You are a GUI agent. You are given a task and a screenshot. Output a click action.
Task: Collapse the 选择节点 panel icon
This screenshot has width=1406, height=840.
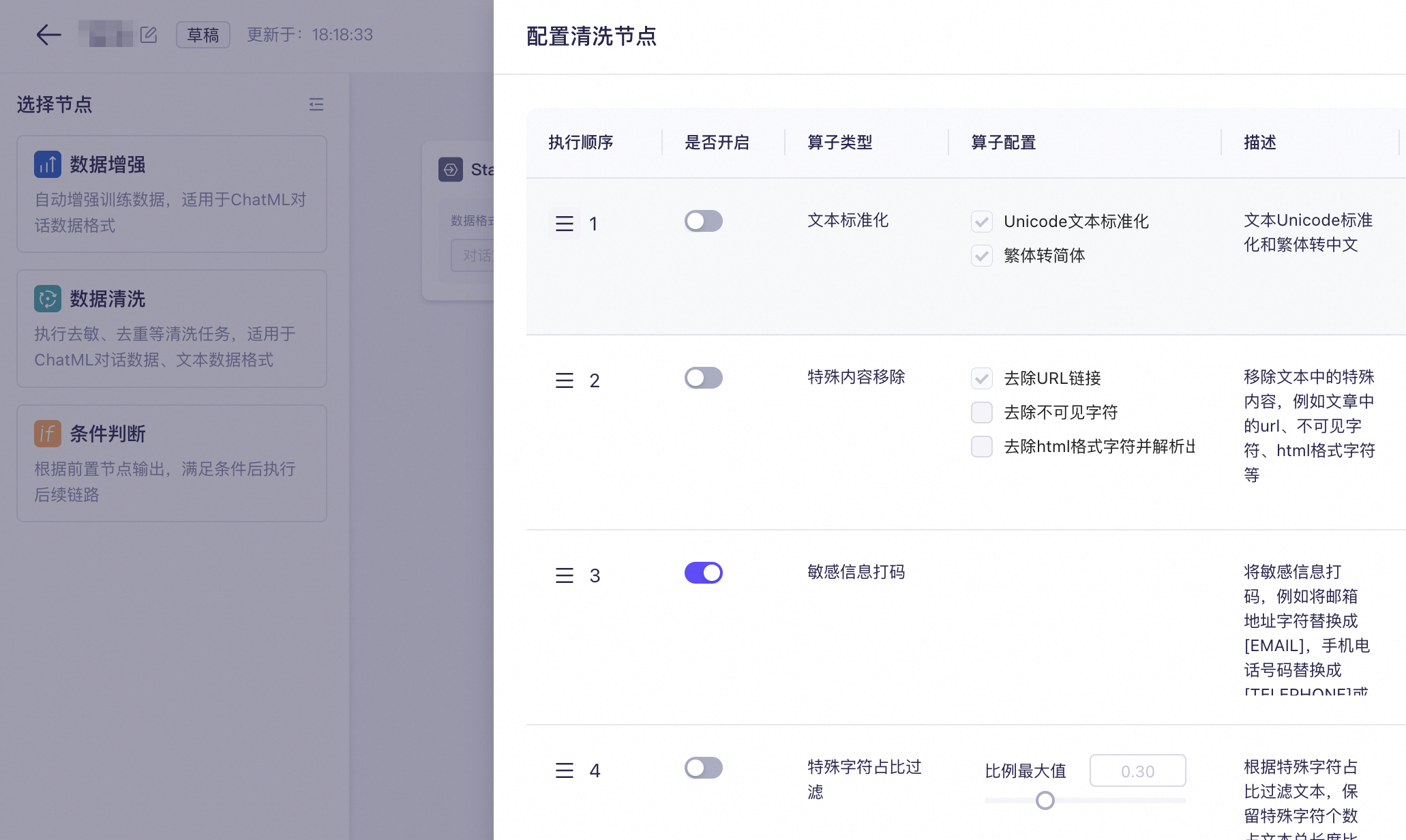(x=316, y=104)
